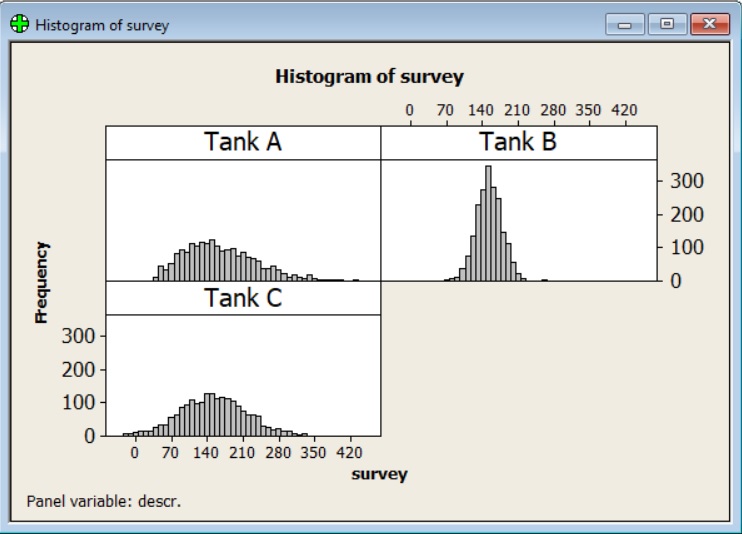Click the tallest bar in Tank B histogram

(488, 223)
